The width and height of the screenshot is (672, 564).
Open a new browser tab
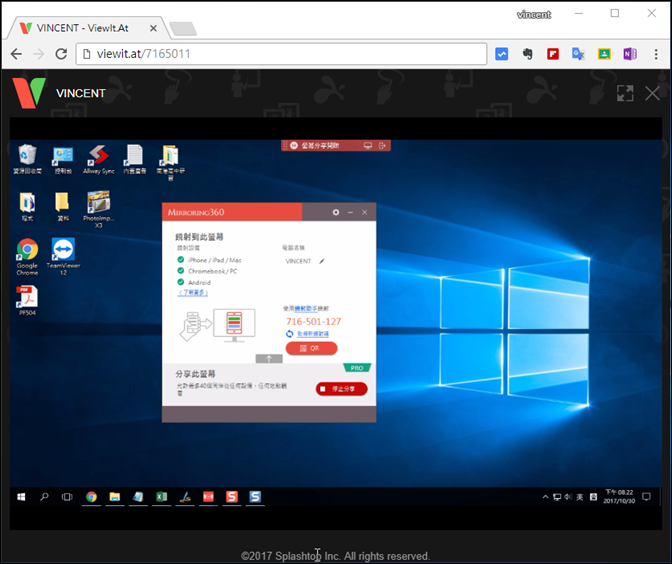coord(183,29)
